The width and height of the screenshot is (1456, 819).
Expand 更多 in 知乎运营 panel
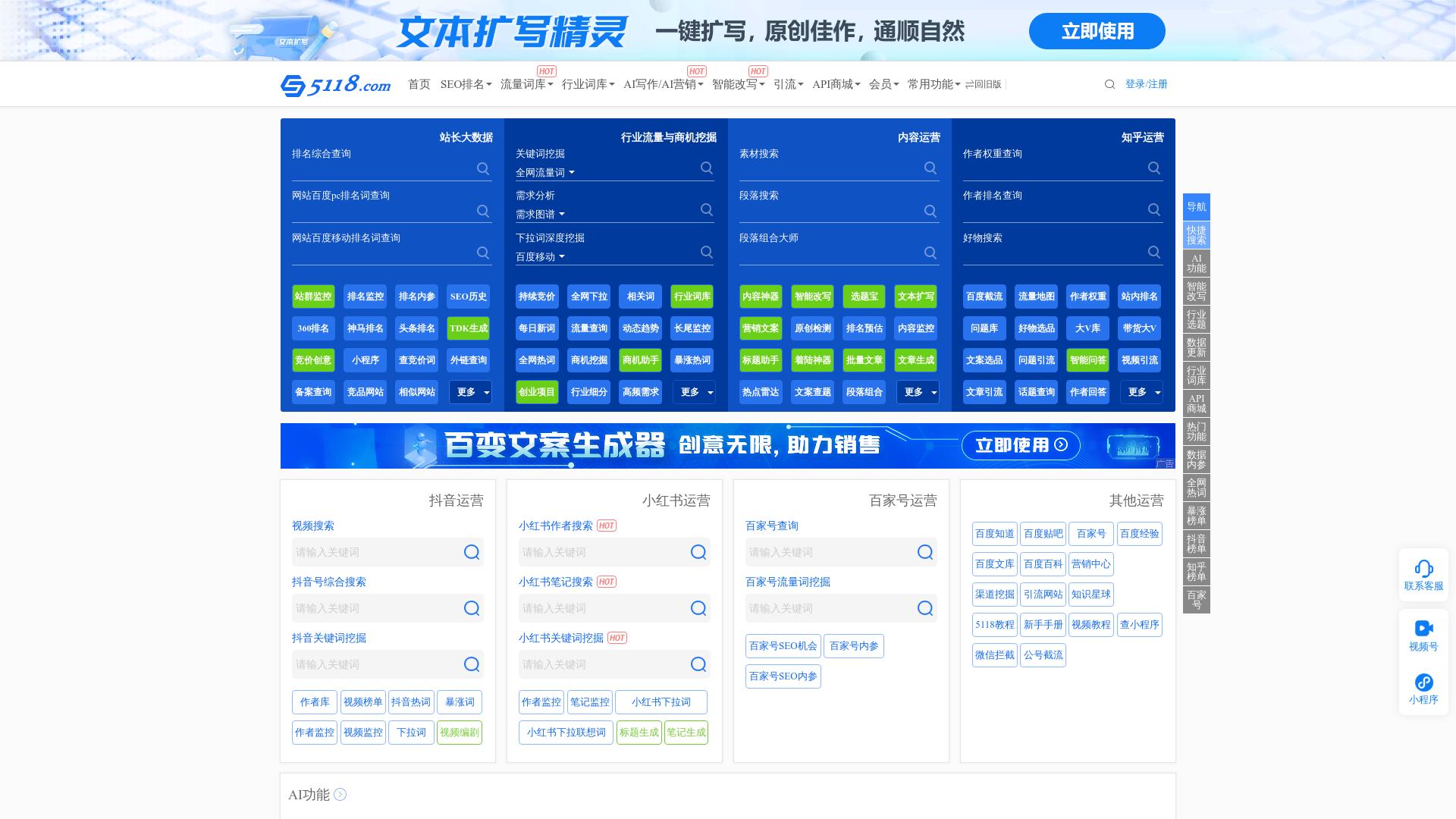coord(1141,392)
